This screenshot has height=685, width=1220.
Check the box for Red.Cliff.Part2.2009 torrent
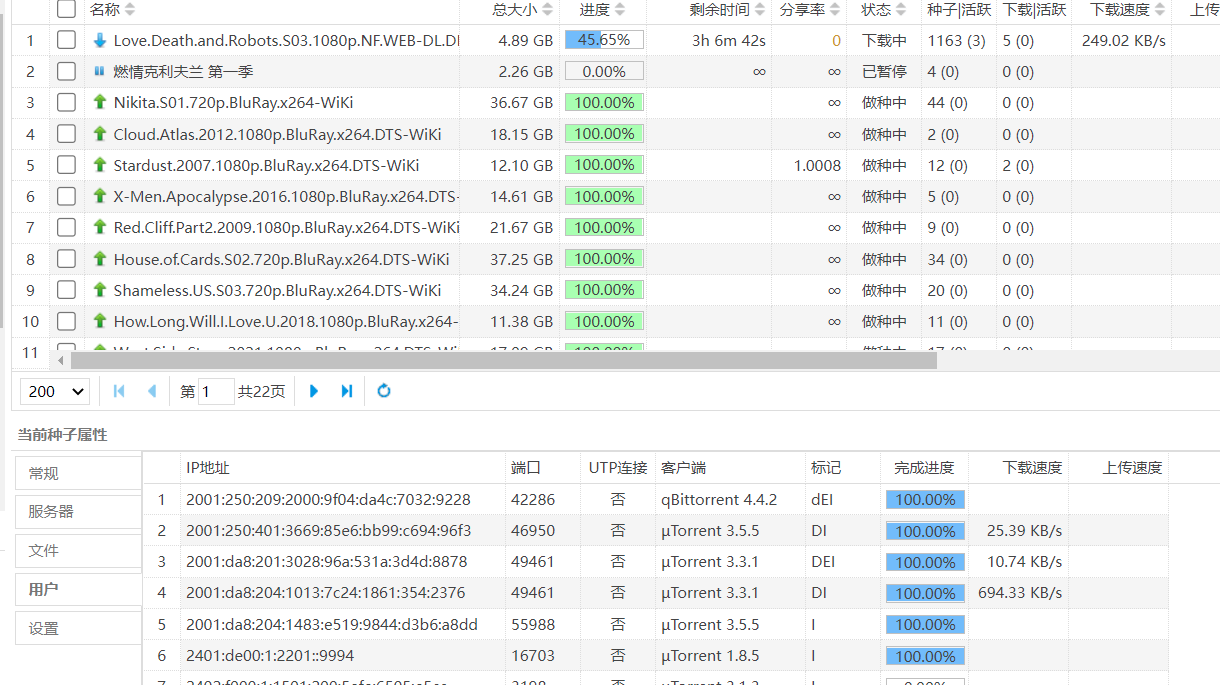coord(66,228)
